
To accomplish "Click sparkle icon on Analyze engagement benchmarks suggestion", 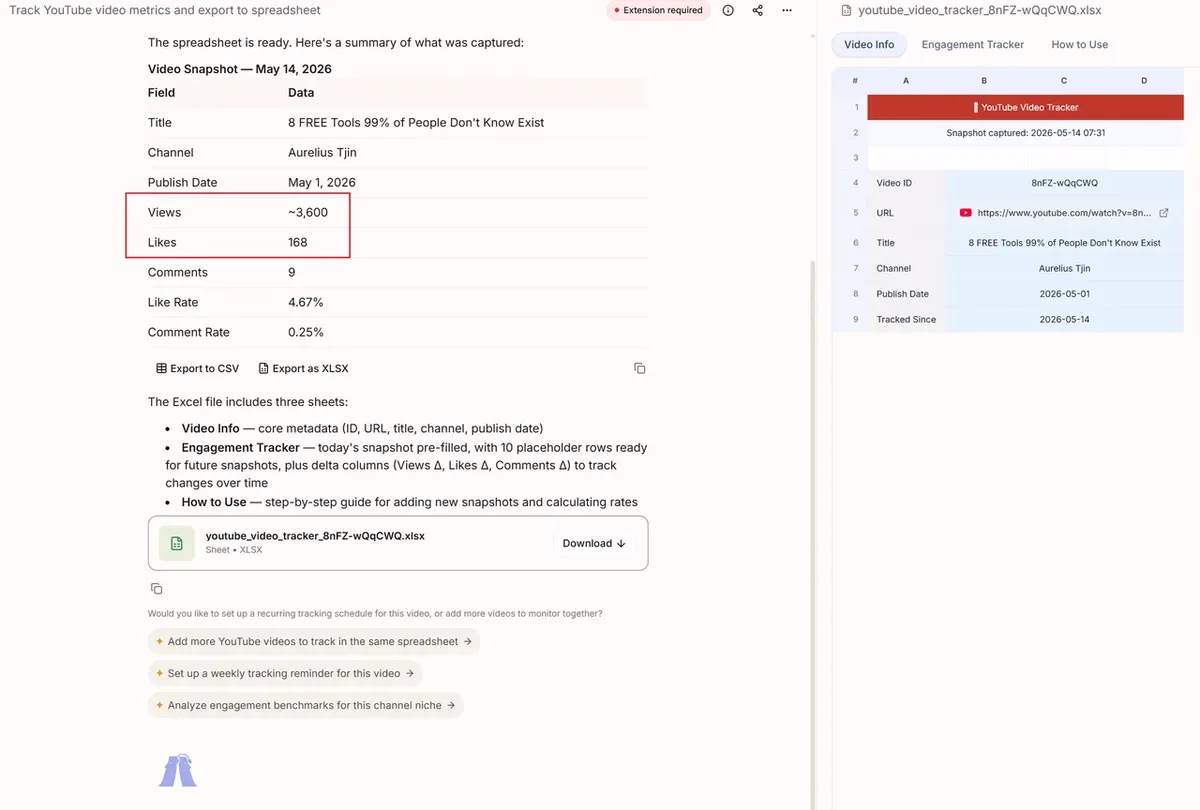I will click(x=159, y=705).
